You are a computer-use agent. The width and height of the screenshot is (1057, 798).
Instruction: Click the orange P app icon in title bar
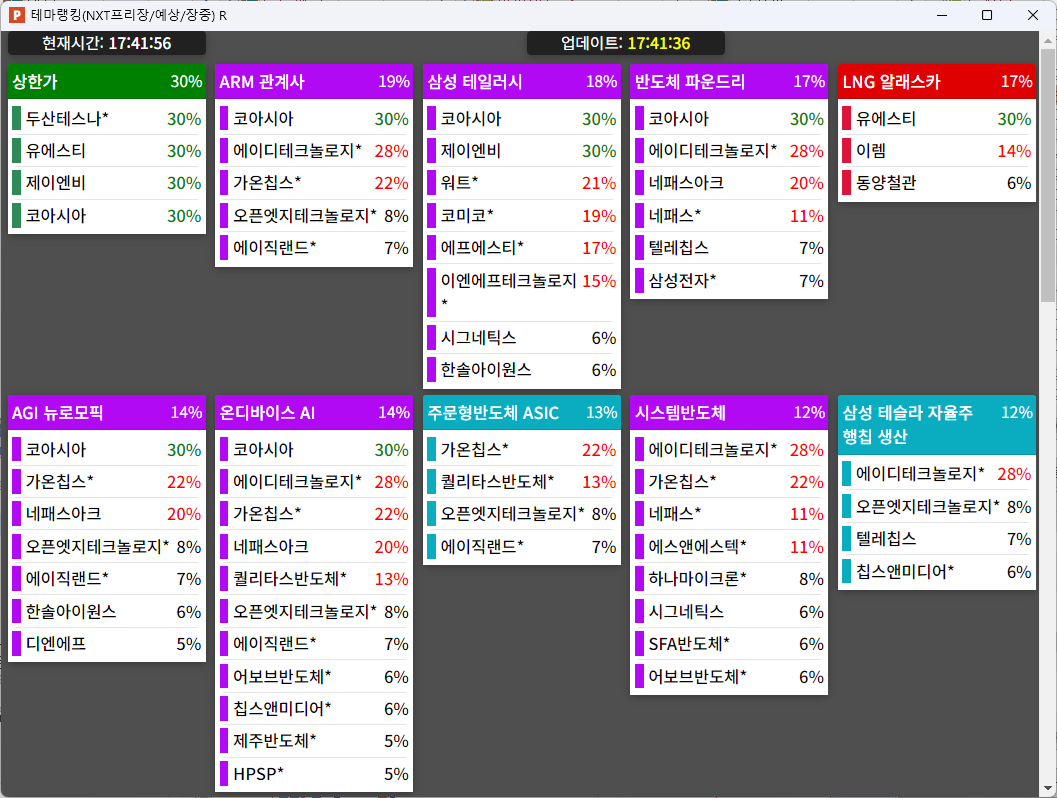pyautogui.click(x=16, y=15)
